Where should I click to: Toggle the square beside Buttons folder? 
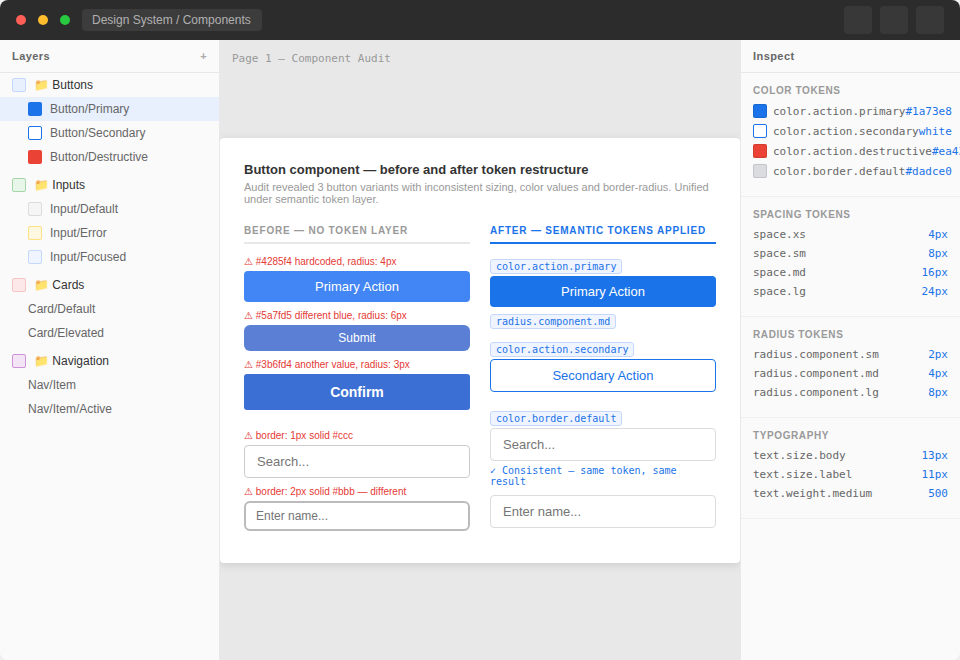19,84
